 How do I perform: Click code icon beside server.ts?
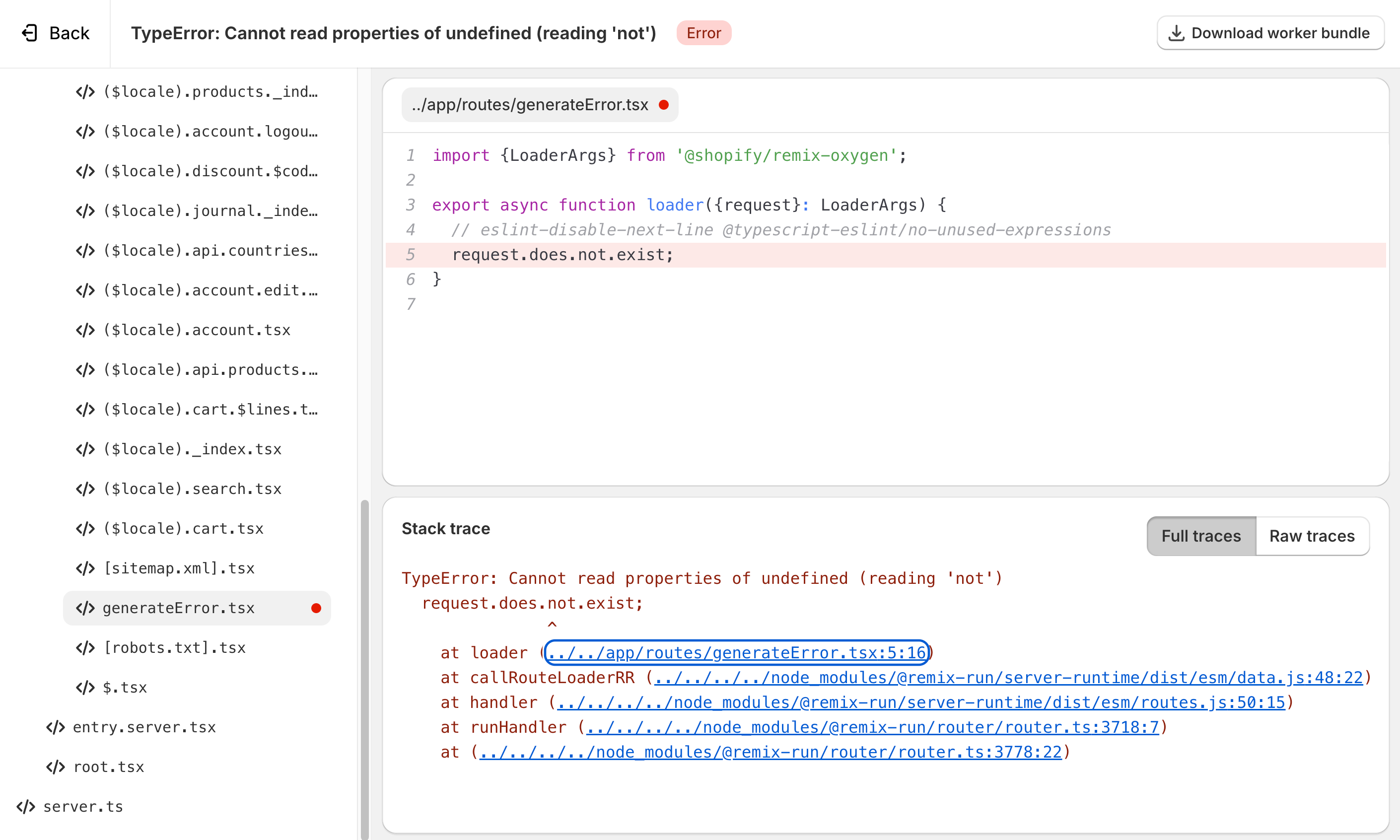[x=26, y=807]
